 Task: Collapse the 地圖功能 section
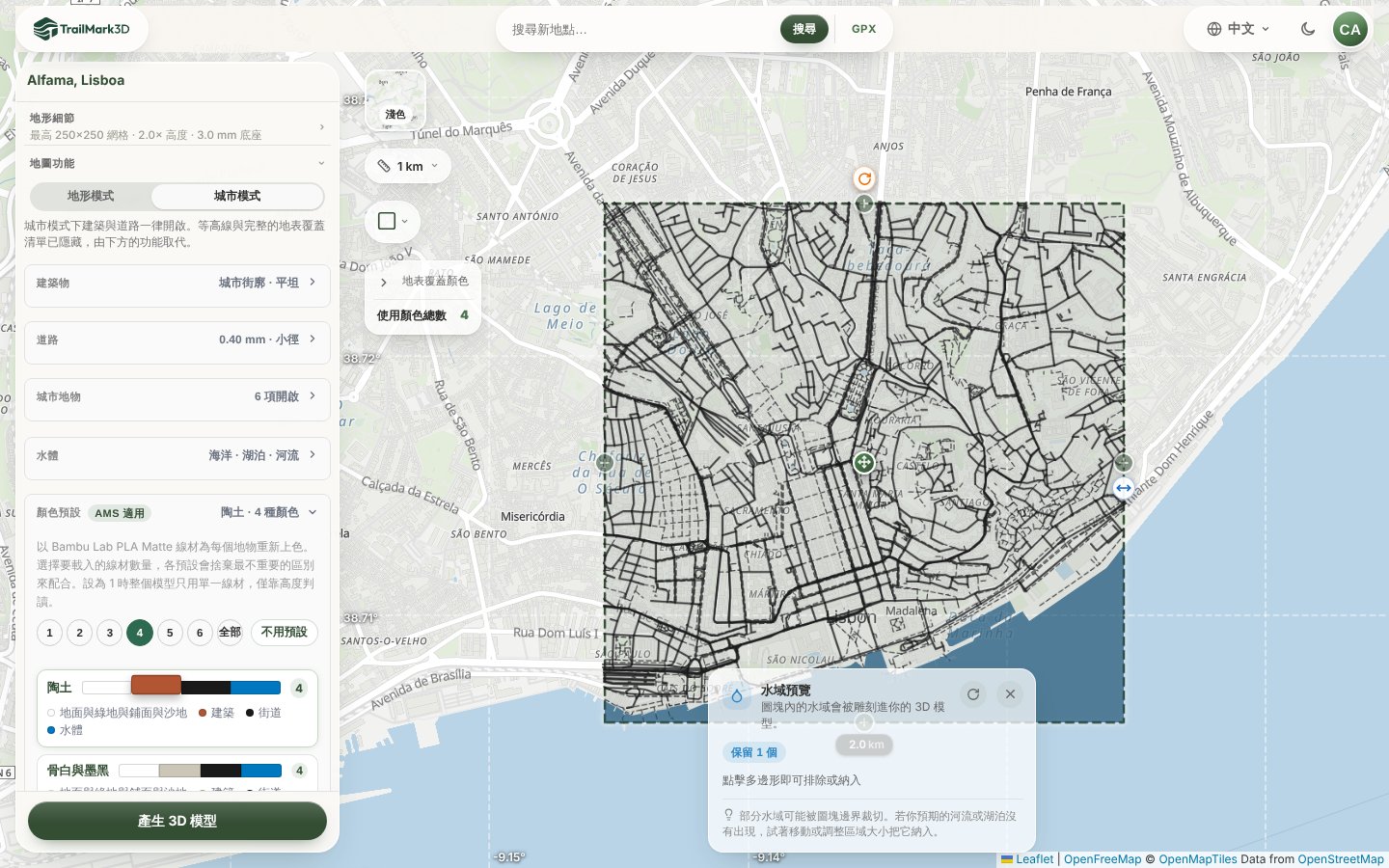click(x=177, y=163)
